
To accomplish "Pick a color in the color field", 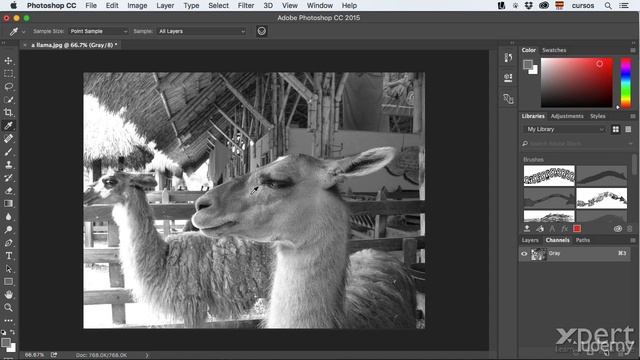I will 577,83.
